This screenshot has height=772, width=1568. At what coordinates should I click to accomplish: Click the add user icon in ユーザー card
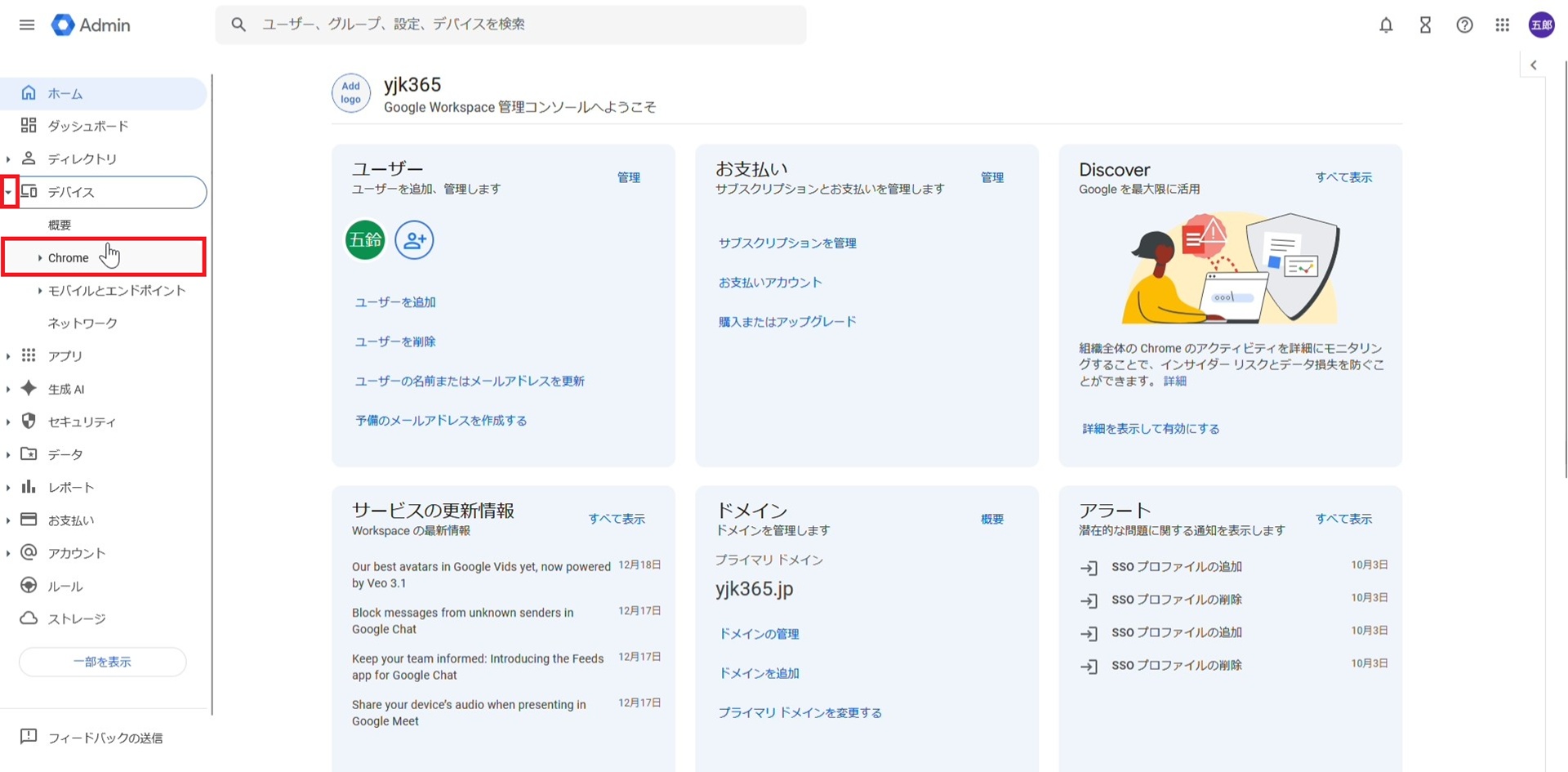pos(414,240)
